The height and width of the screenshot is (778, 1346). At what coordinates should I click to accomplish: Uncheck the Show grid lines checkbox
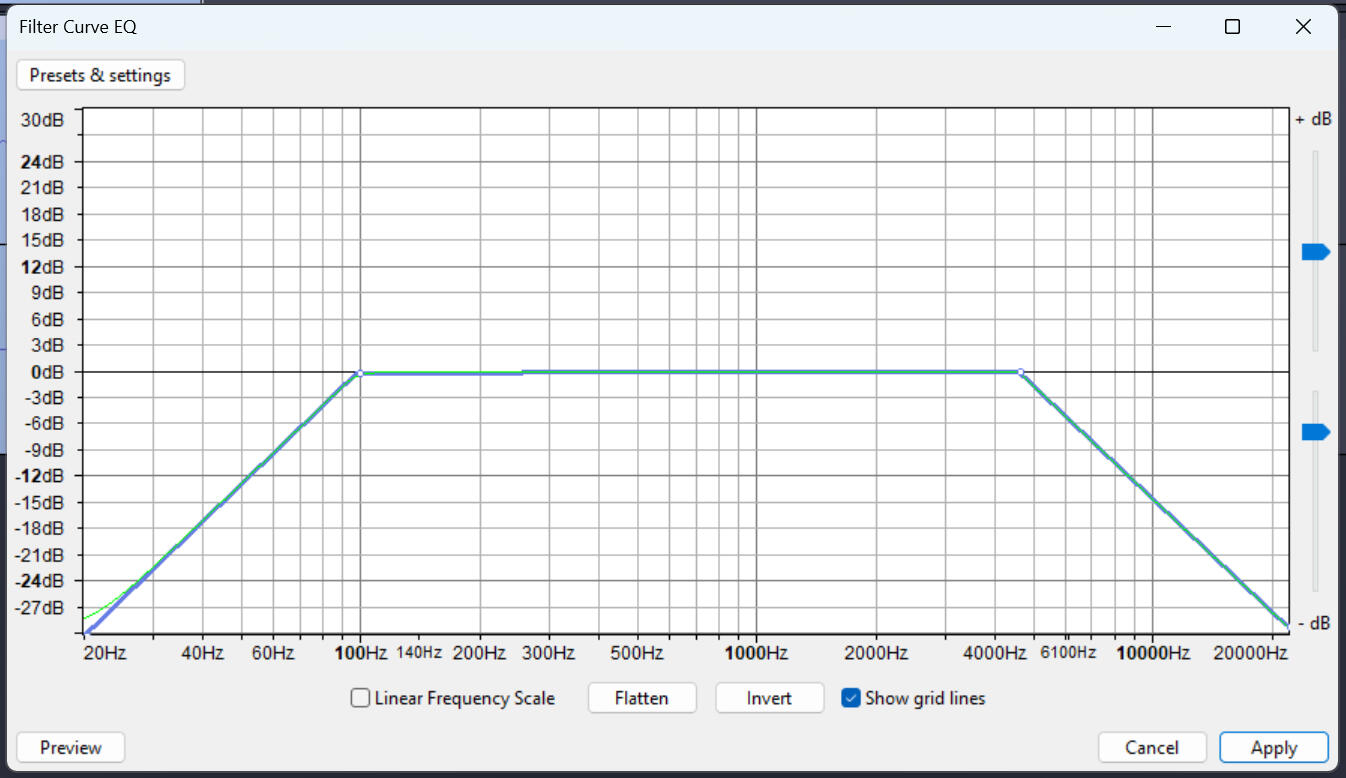(x=851, y=698)
